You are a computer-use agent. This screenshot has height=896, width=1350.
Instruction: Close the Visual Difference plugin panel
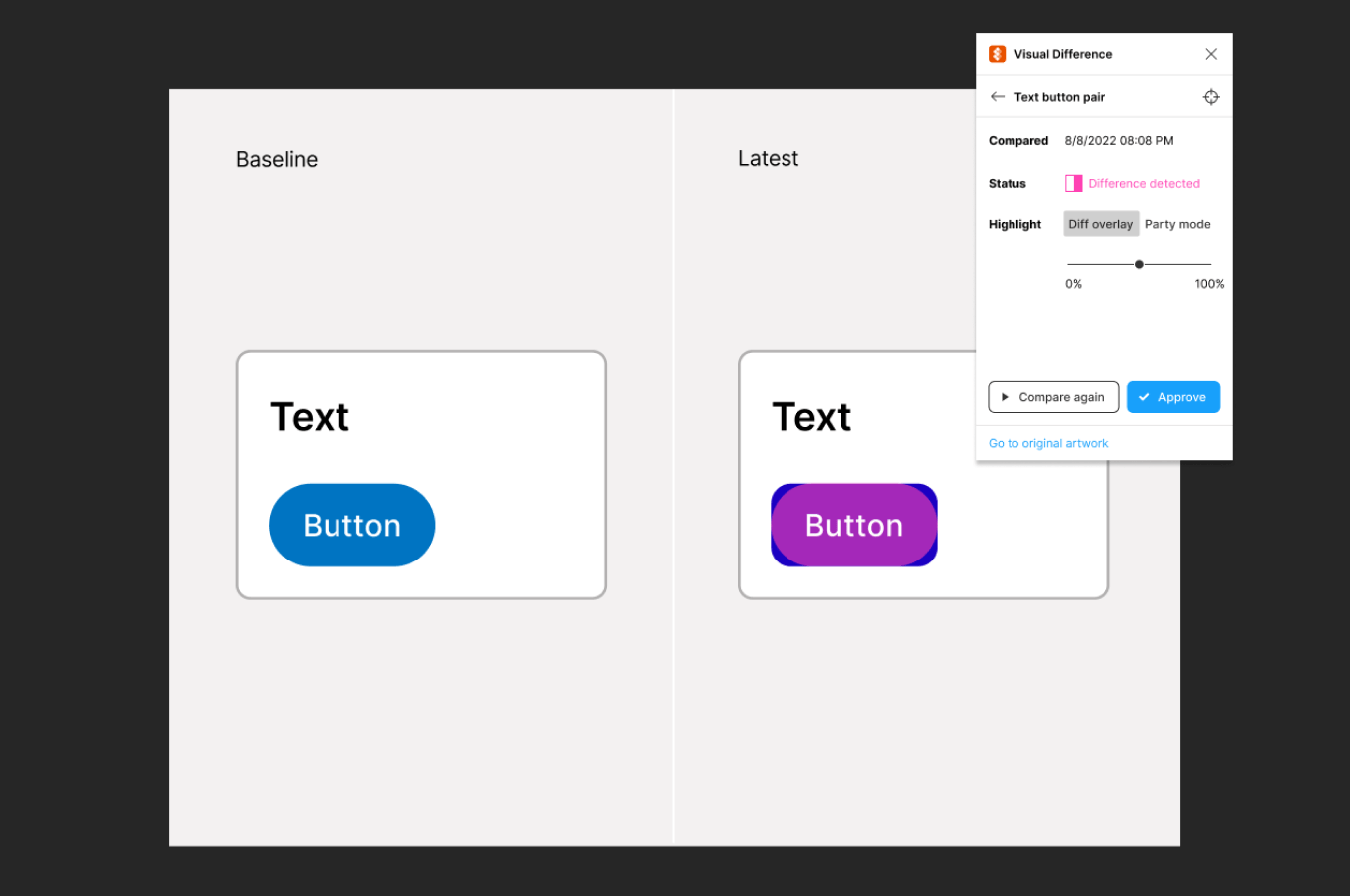[x=1210, y=53]
